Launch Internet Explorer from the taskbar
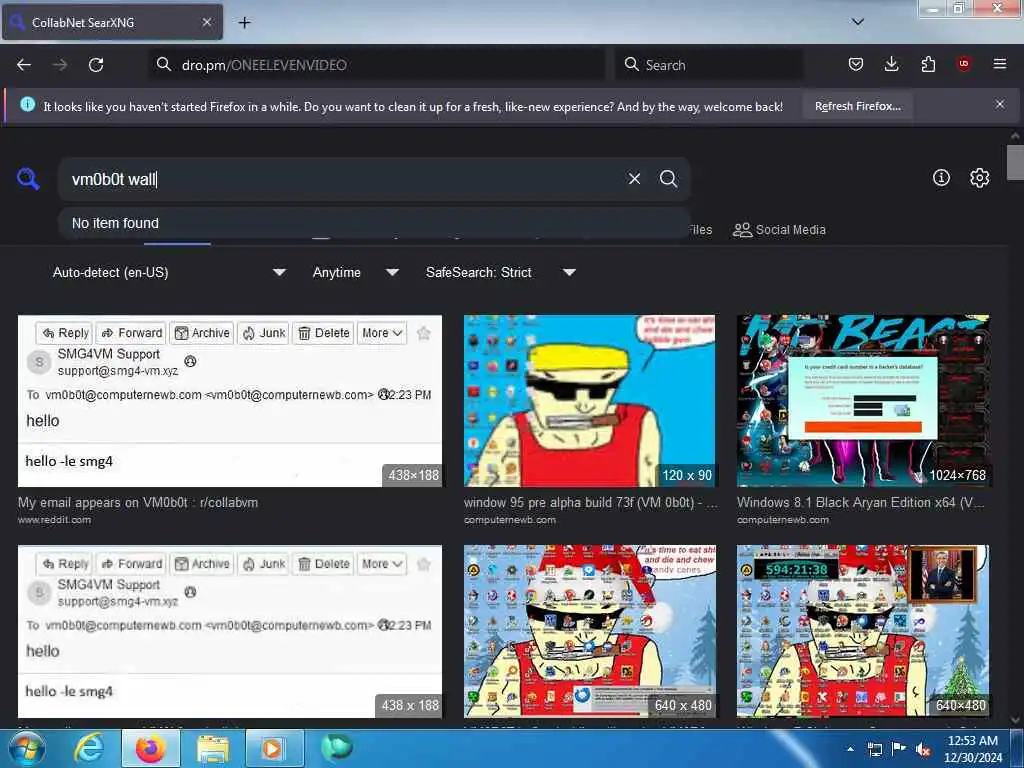The width and height of the screenshot is (1024, 768). 89,748
